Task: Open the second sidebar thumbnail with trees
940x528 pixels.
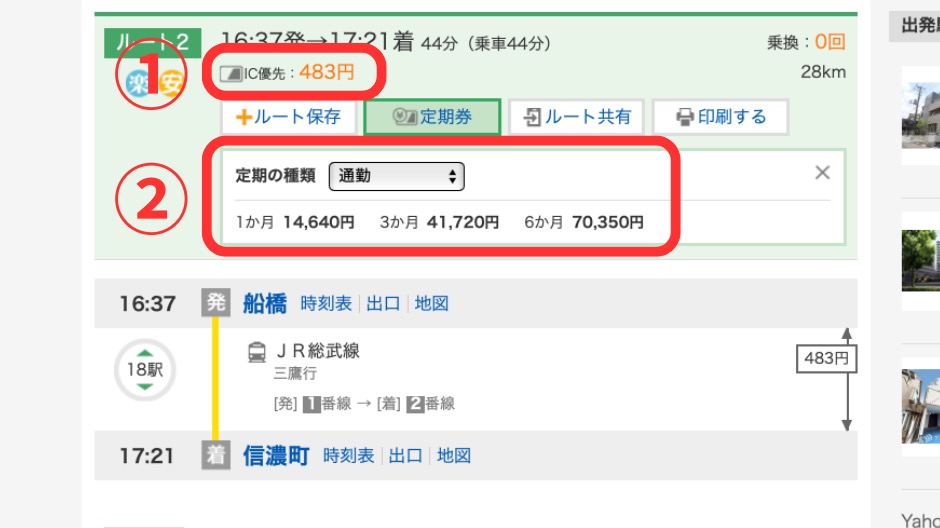Action: click(x=921, y=261)
